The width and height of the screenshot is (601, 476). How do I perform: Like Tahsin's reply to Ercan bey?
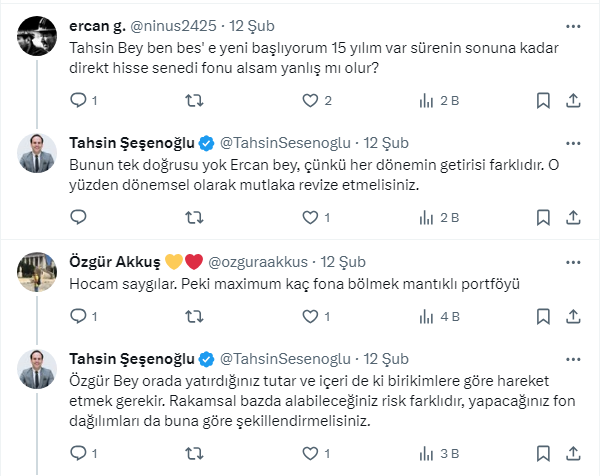(x=310, y=217)
